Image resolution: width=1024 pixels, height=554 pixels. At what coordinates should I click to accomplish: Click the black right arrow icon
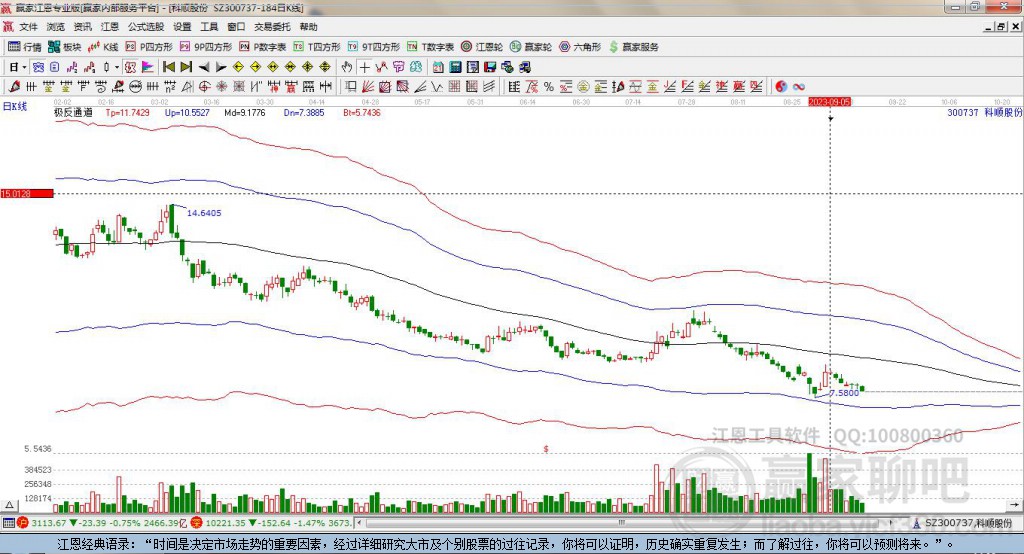[x=221, y=67]
